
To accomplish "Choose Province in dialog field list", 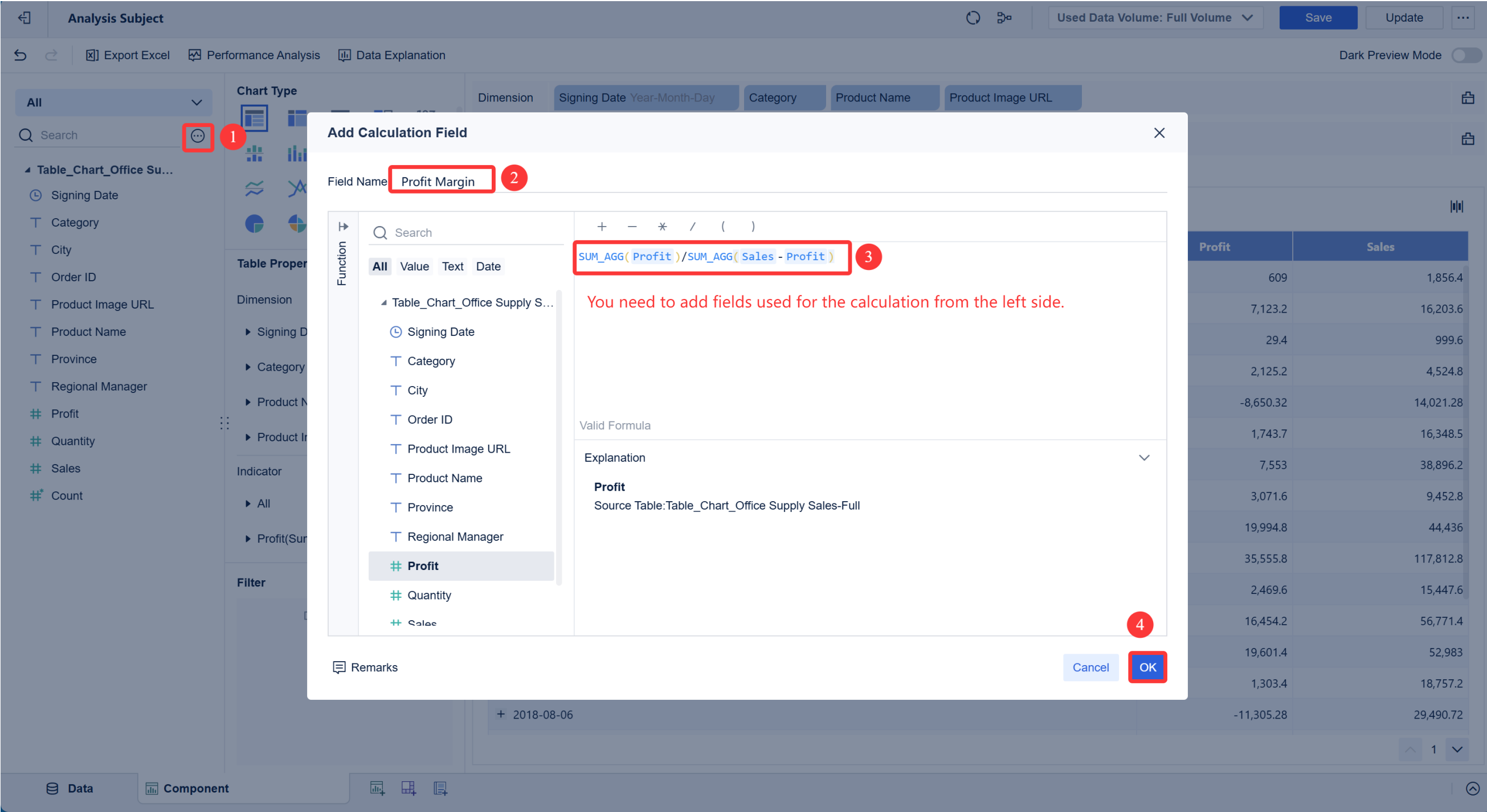I will pos(462,507).
